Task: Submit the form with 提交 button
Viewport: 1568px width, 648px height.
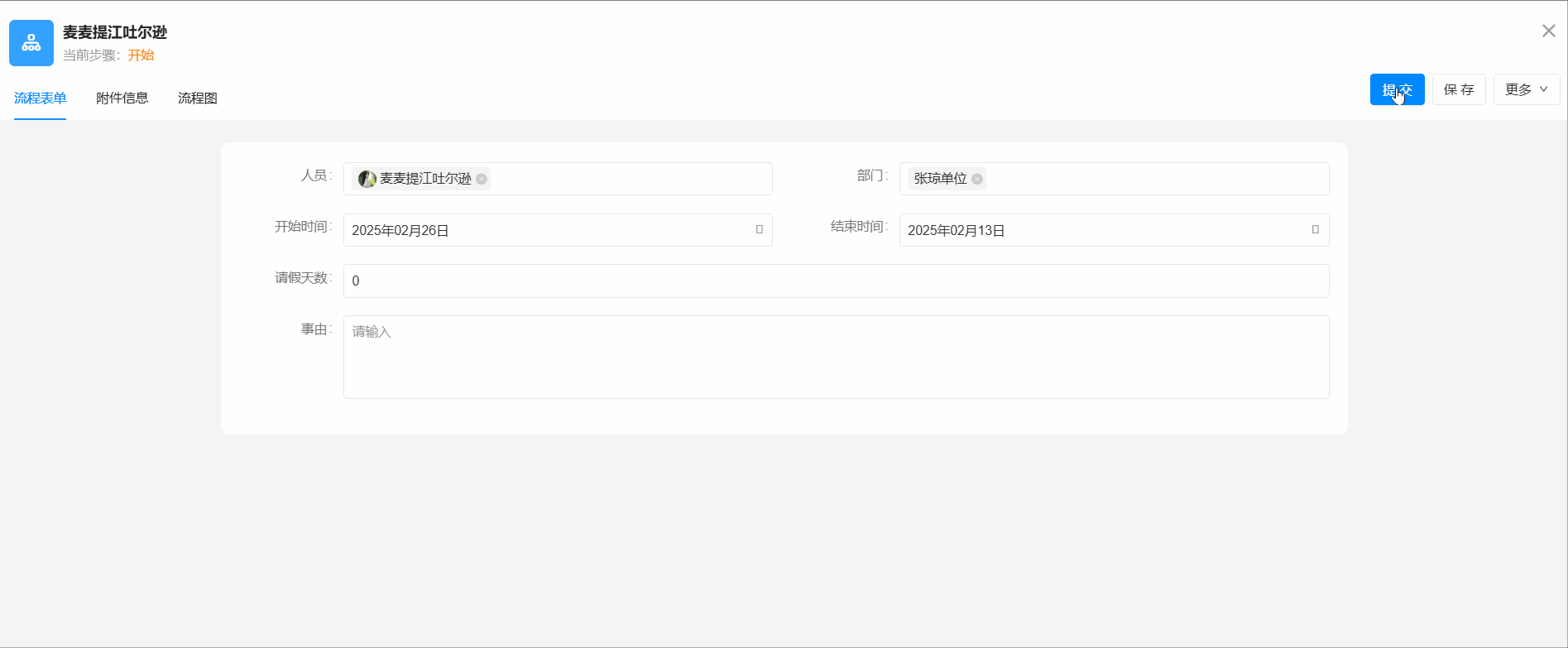Action: coord(1397,89)
